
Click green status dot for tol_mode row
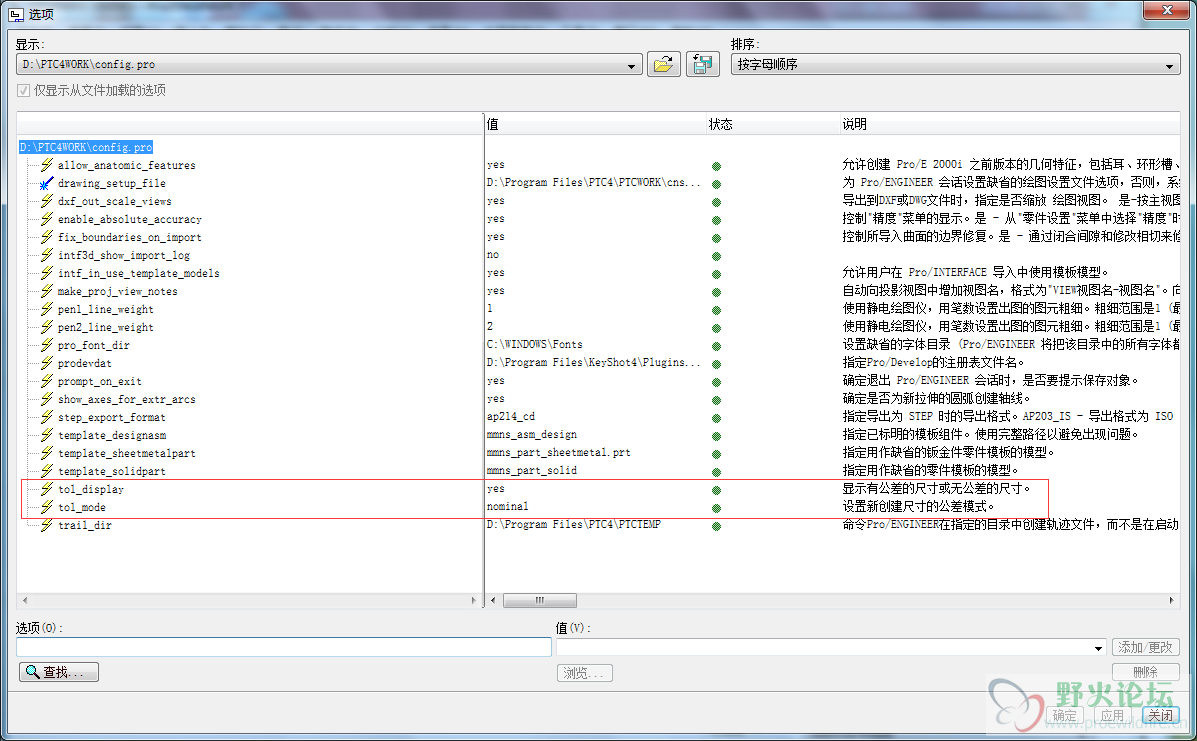(716, 508)
